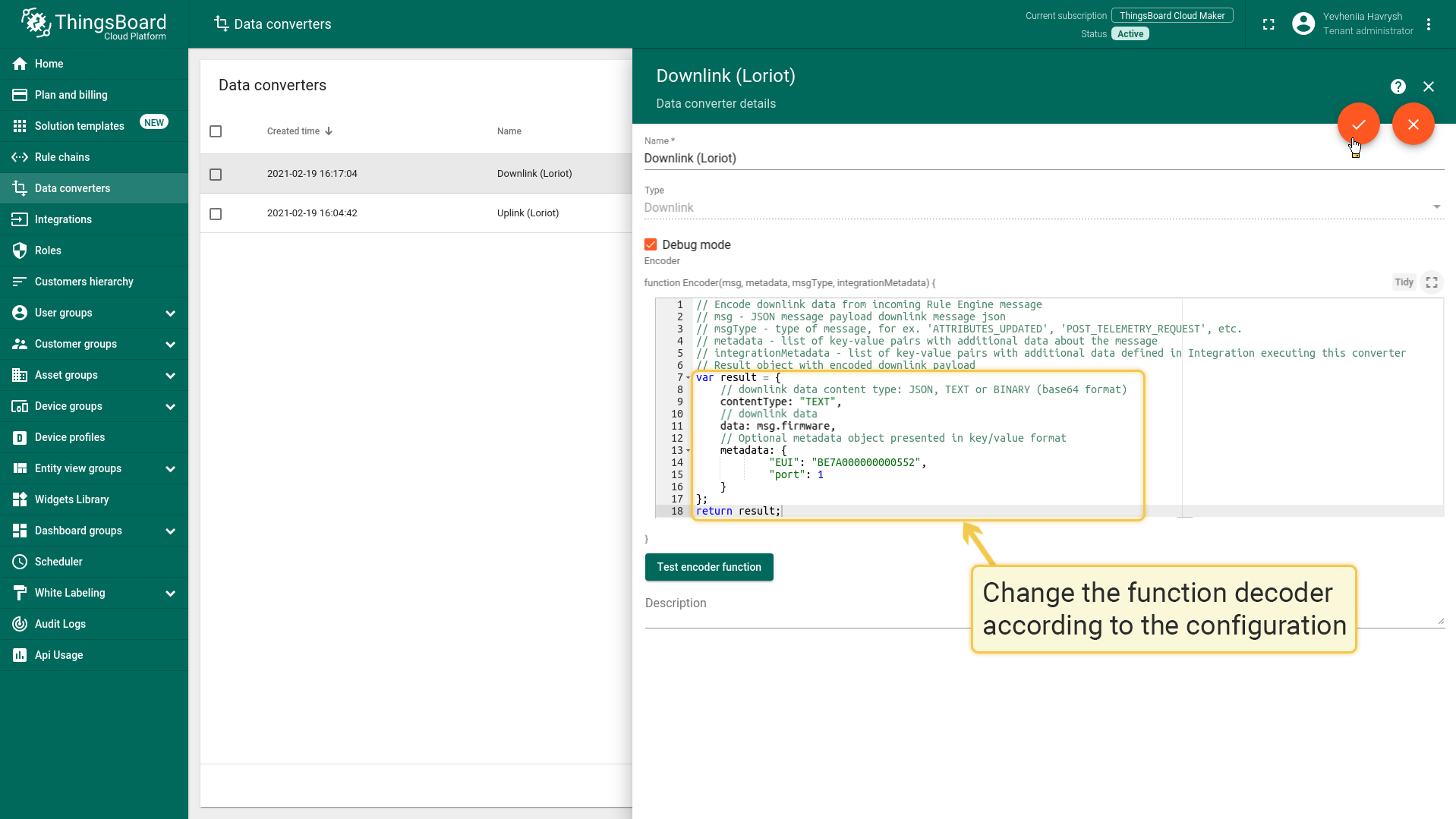
Task: Open the three-dot user menu
Action: point(1429,24)
